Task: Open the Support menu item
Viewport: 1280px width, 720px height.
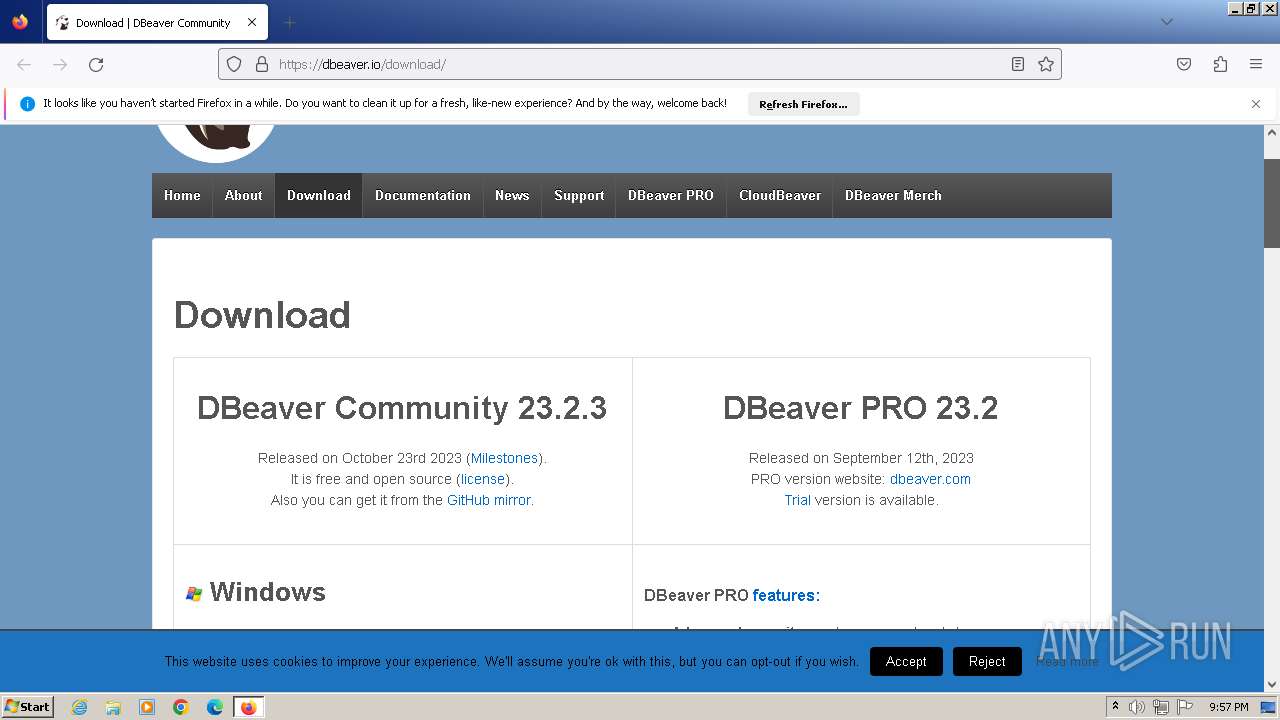Action: 579,195
